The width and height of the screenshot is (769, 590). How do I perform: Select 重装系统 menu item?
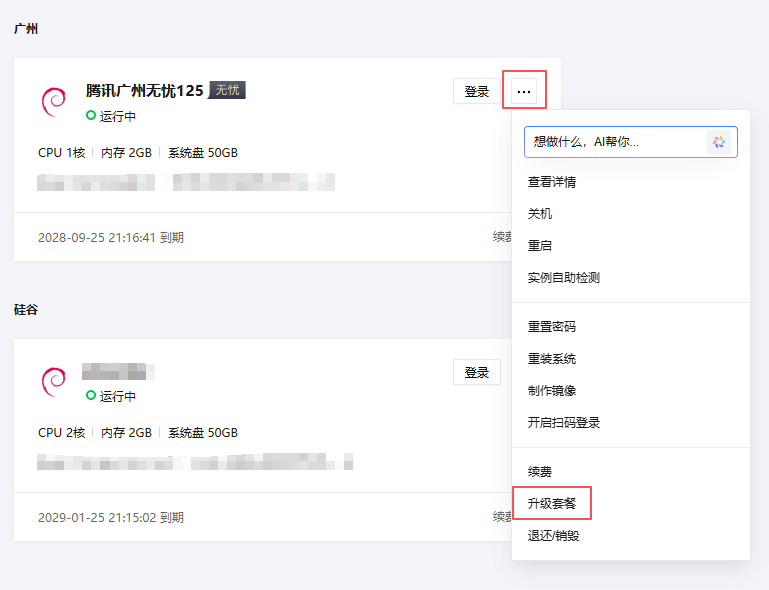552,359
